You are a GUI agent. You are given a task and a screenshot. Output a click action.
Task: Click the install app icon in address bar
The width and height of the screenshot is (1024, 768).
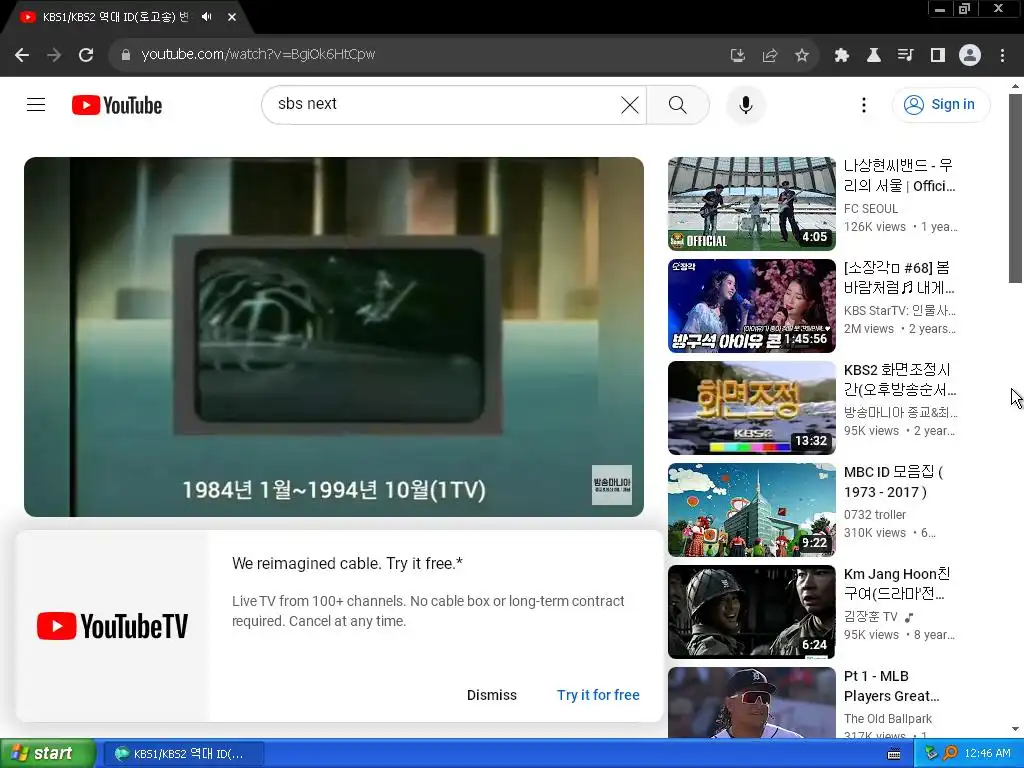point(737,55)
